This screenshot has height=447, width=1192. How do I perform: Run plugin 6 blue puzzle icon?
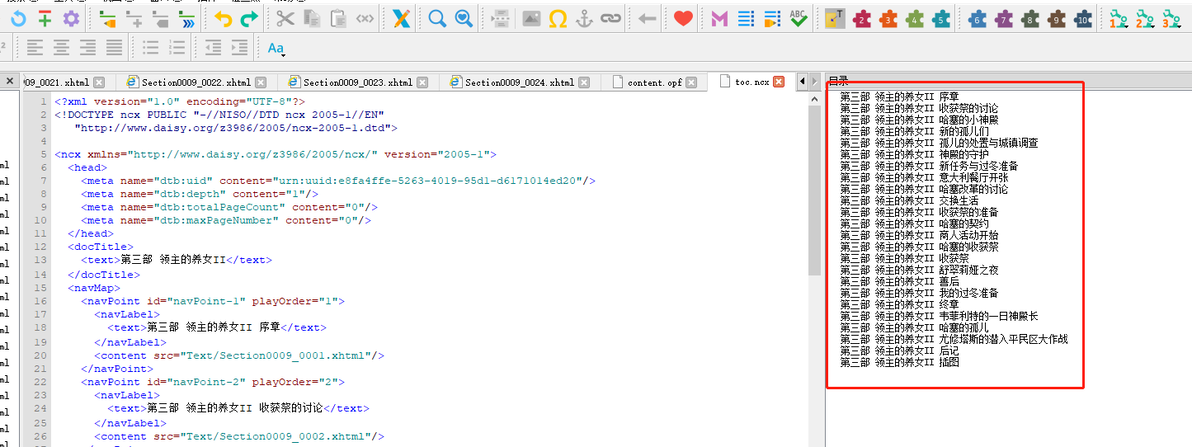point(977,20)
